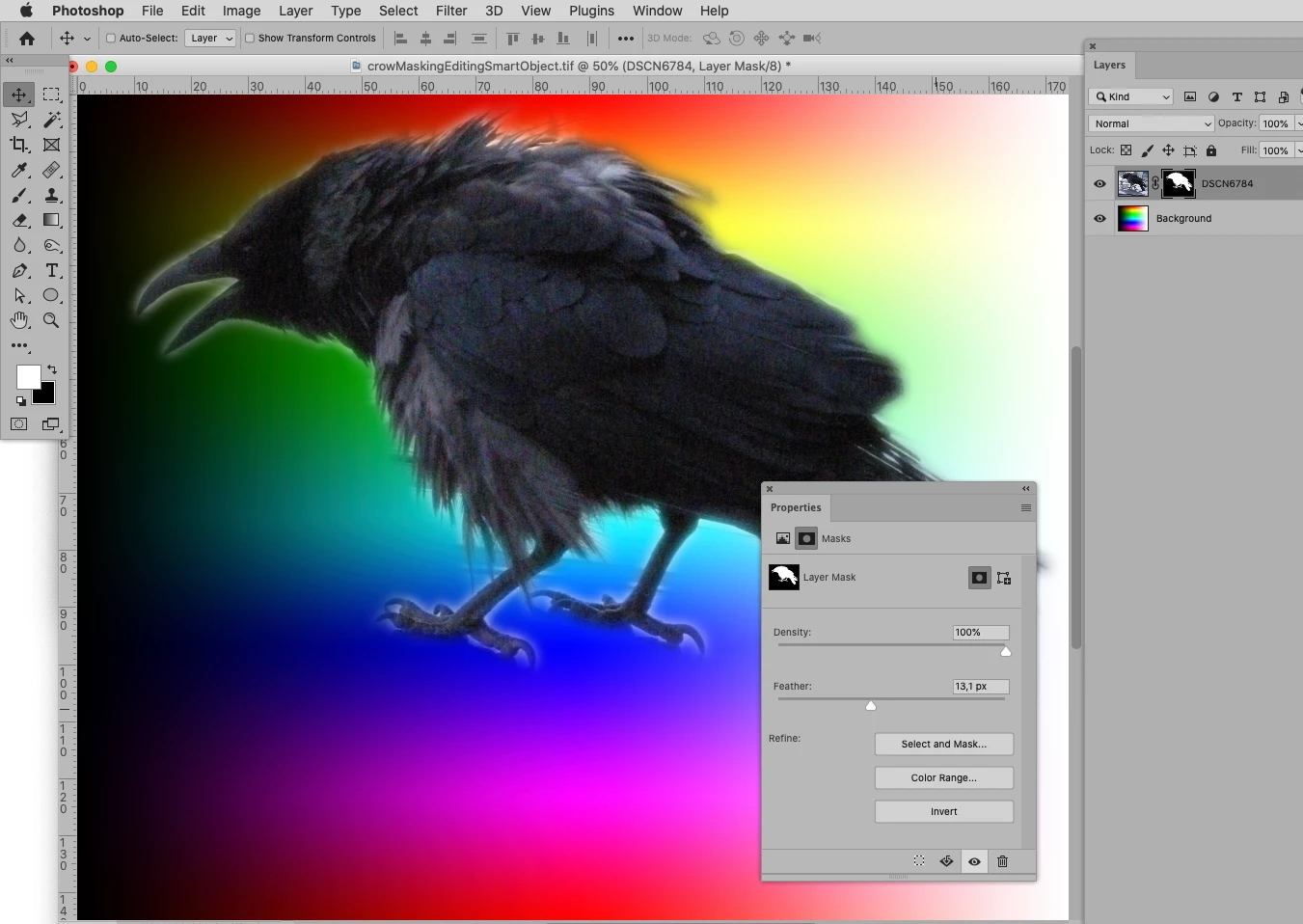Add a vector mask in Properties
Viewport: 1303px width, 924px height.
coord(1004,578)
